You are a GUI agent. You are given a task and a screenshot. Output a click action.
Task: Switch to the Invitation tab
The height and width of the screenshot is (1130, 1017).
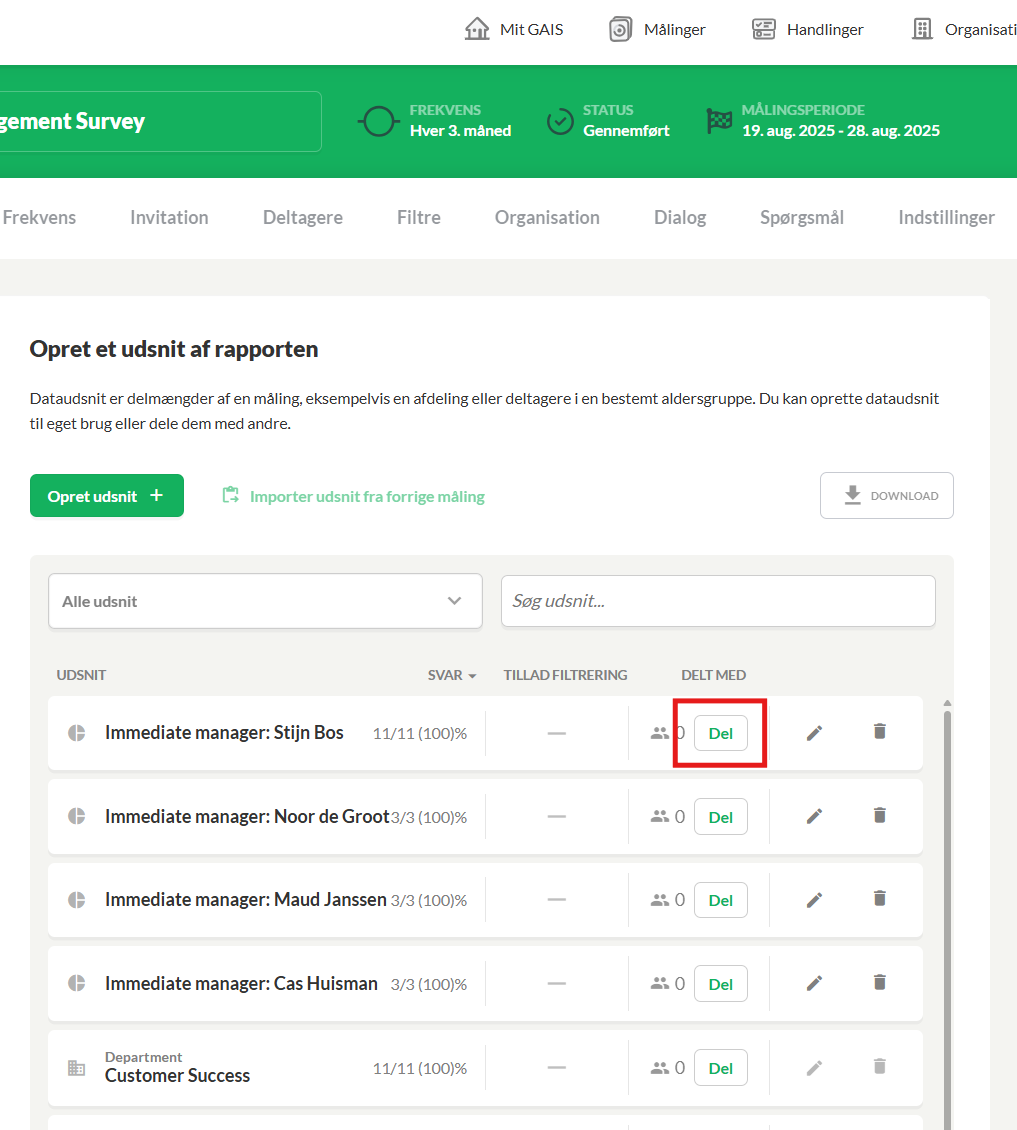click(169, 218)
